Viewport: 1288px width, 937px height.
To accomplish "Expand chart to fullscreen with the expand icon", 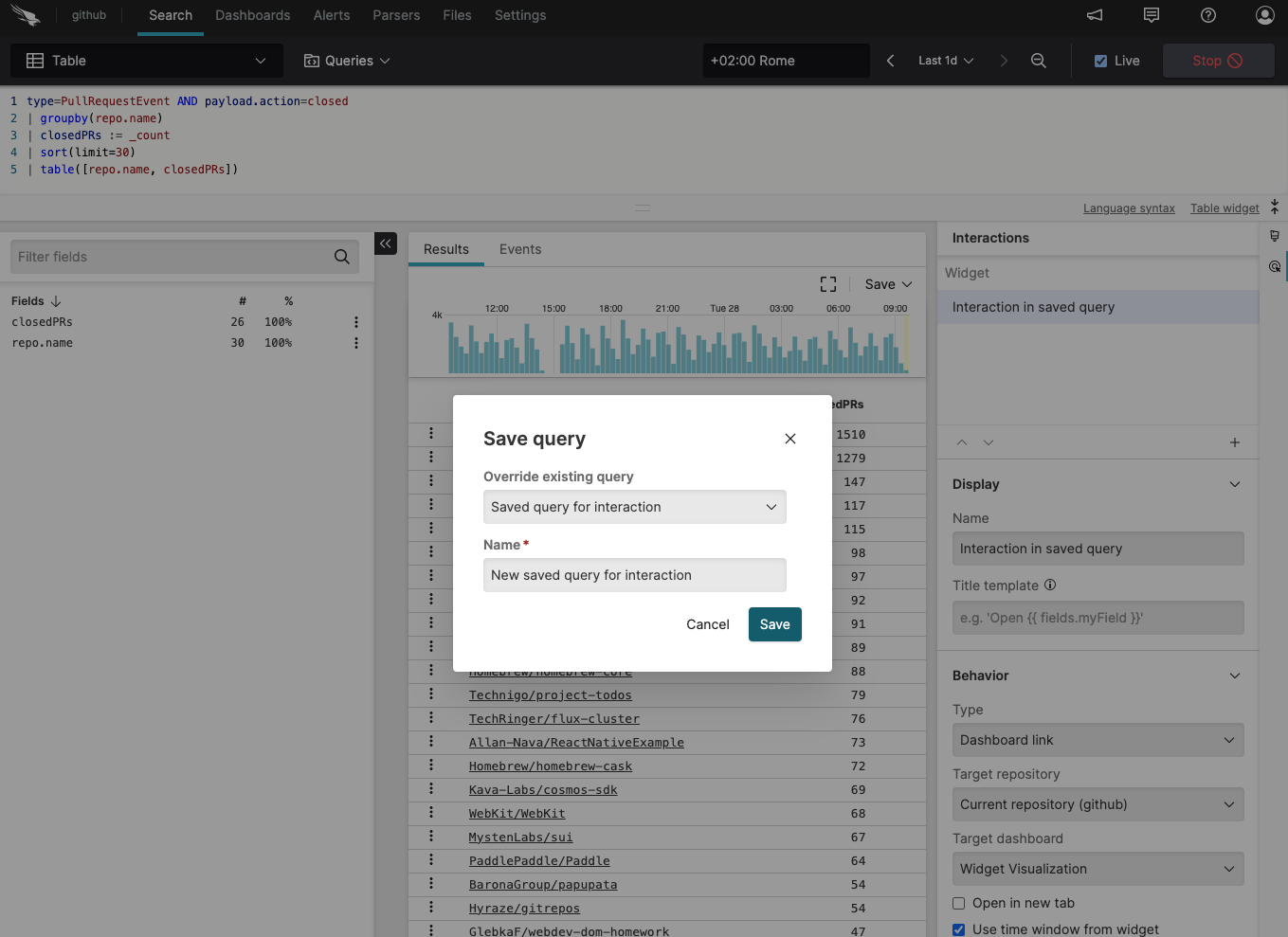I will tap(827, 283).
